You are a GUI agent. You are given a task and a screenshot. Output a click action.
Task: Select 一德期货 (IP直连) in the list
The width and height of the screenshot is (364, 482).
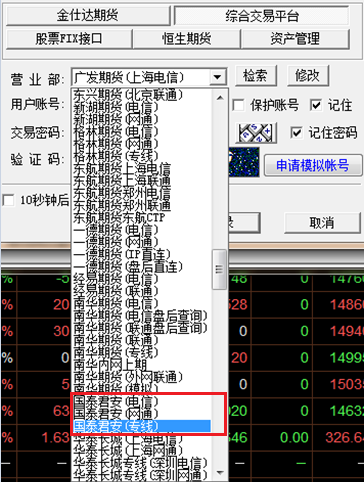(142, 254)
